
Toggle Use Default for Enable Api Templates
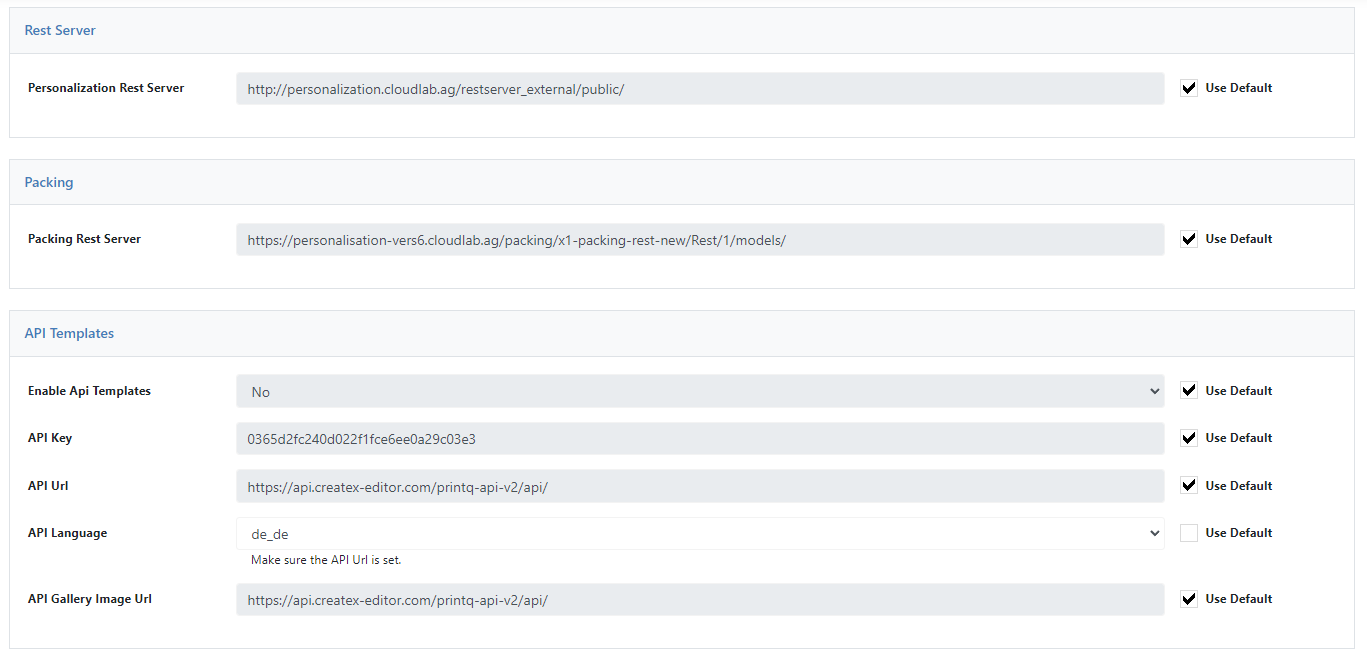tap(1189, 391)
